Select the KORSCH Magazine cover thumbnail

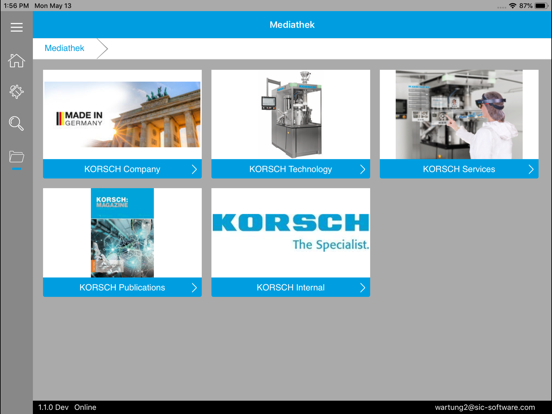tap(122, 233)
